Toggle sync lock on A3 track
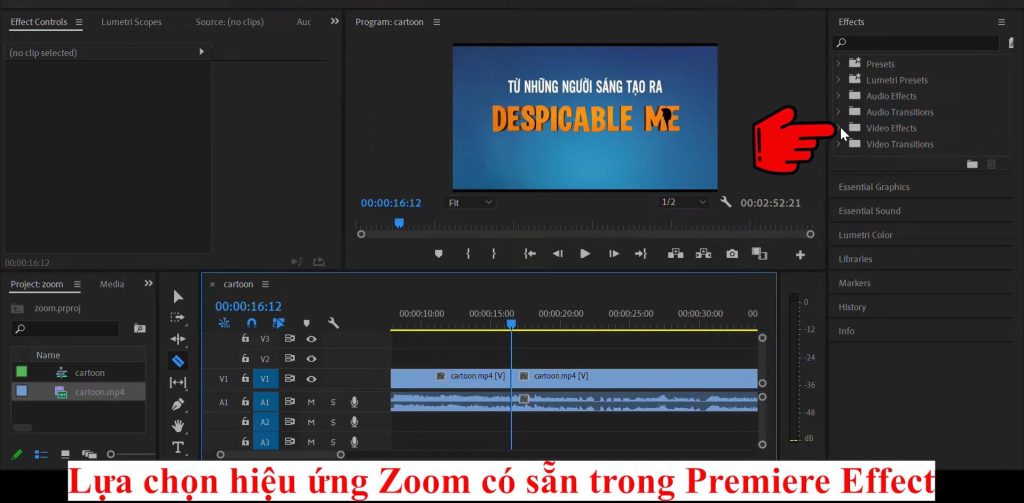1024x503 pixels. 290,442
